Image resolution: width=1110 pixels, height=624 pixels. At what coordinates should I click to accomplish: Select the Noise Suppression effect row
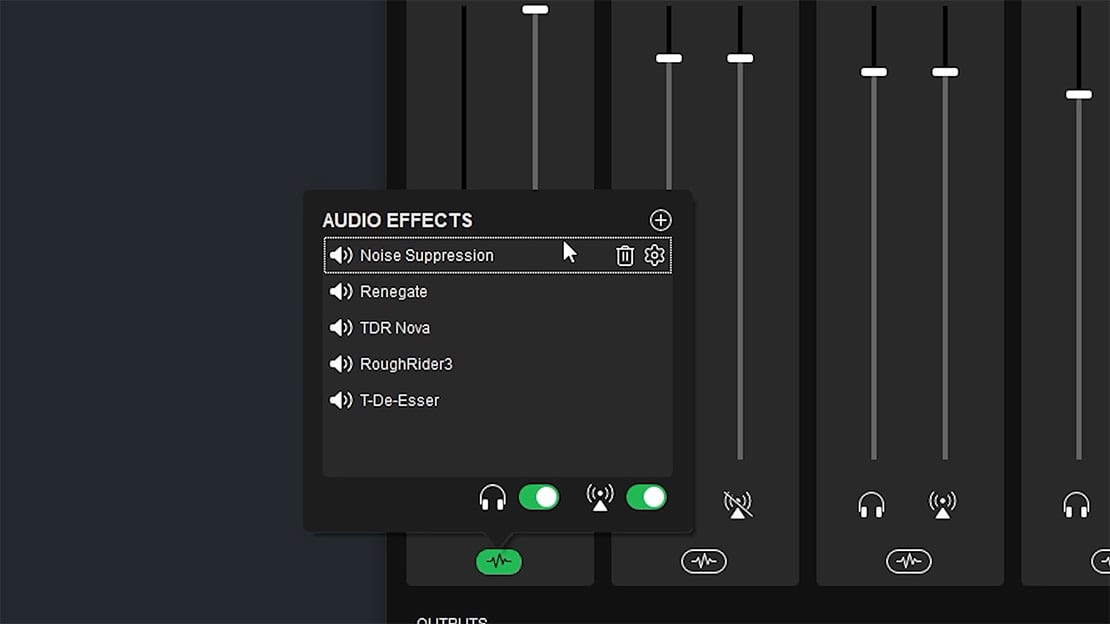click(x=498, y=255)
